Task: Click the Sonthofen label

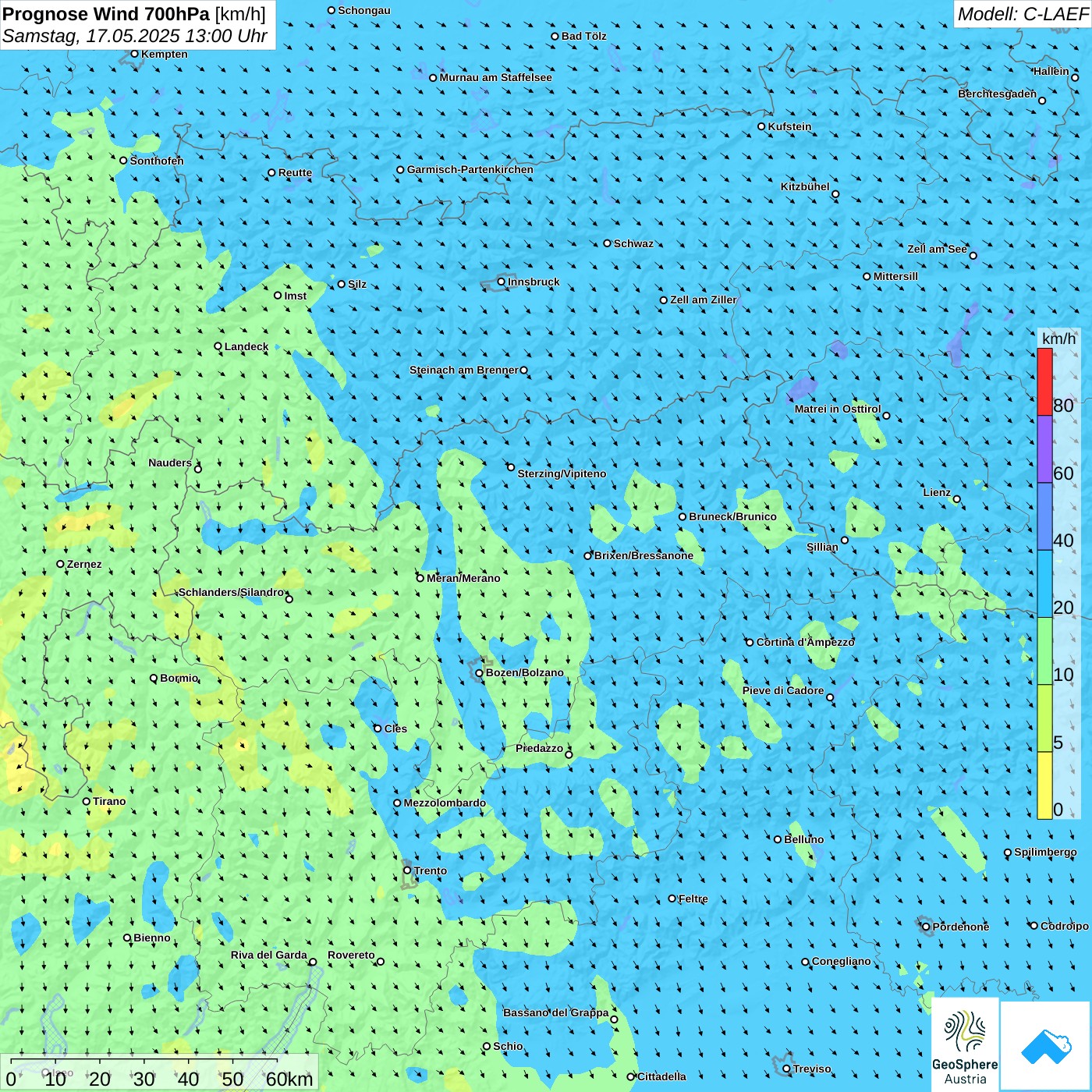Action: coord(157,161)
